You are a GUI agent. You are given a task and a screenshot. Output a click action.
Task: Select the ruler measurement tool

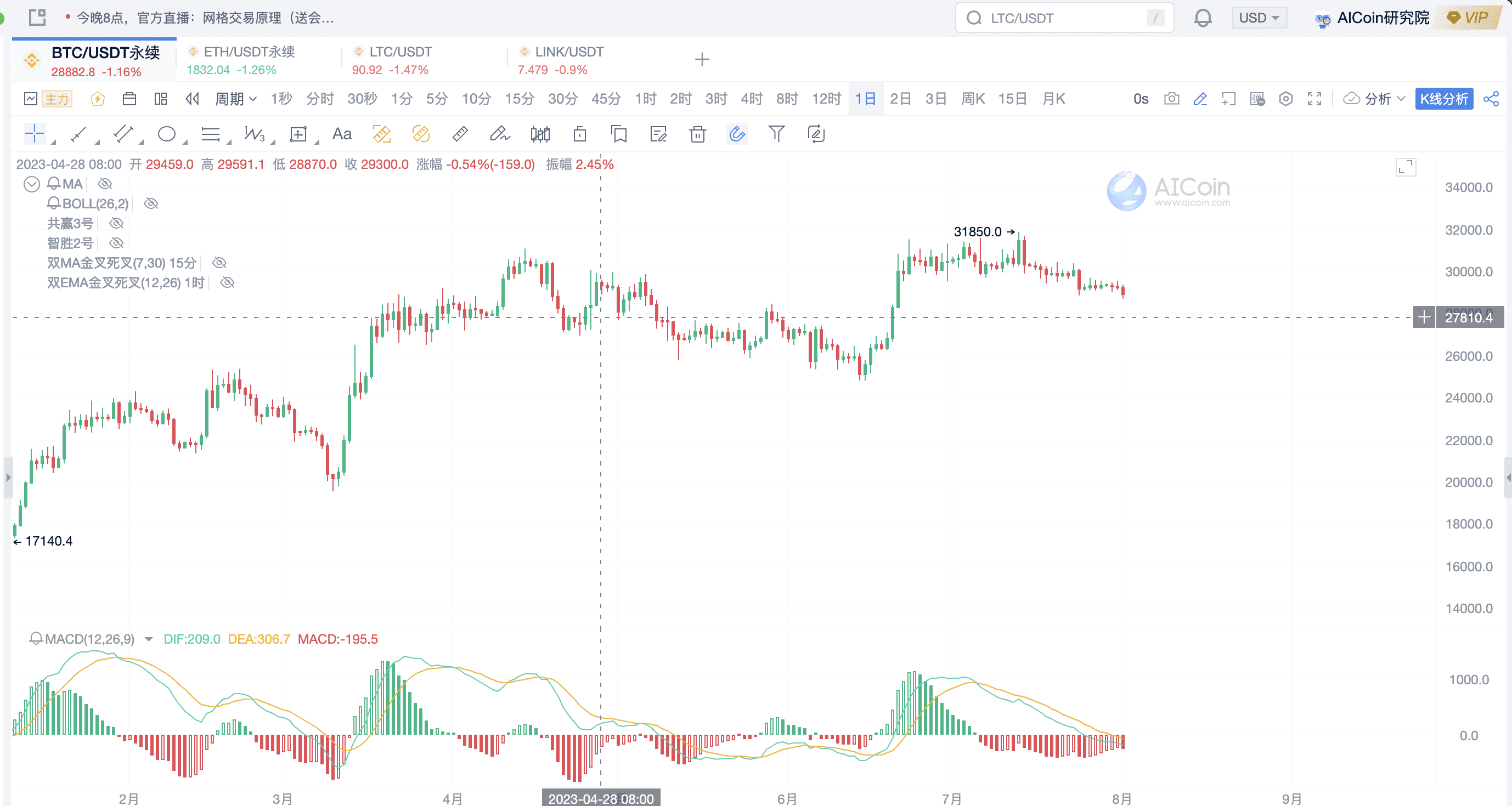point(460,134)
